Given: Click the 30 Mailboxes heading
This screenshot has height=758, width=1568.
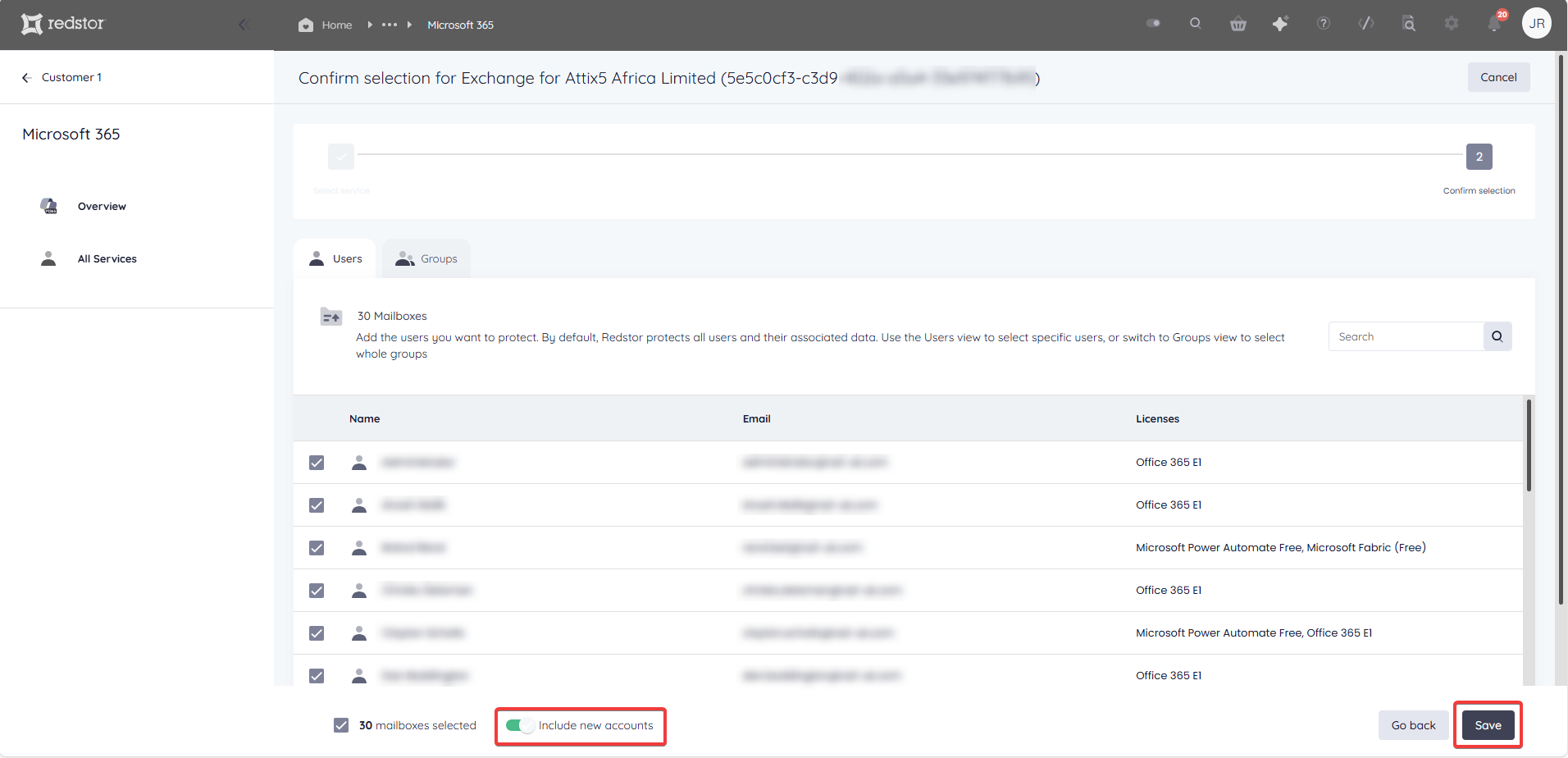Looking at the screenshot, I should coord(392,316).
